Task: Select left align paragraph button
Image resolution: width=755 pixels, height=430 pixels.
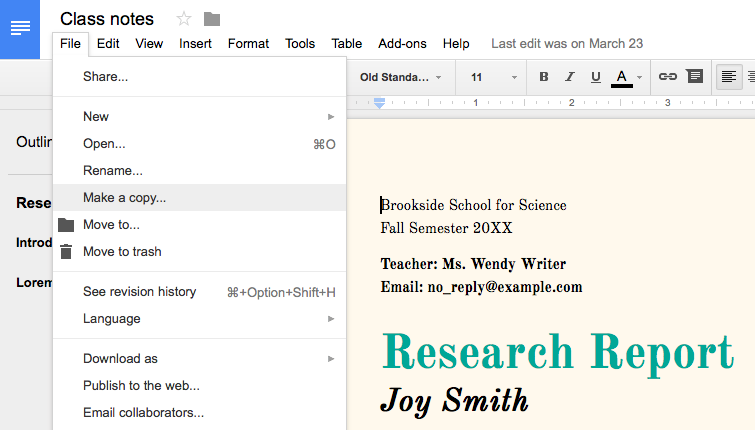Action: coord(729,77)
